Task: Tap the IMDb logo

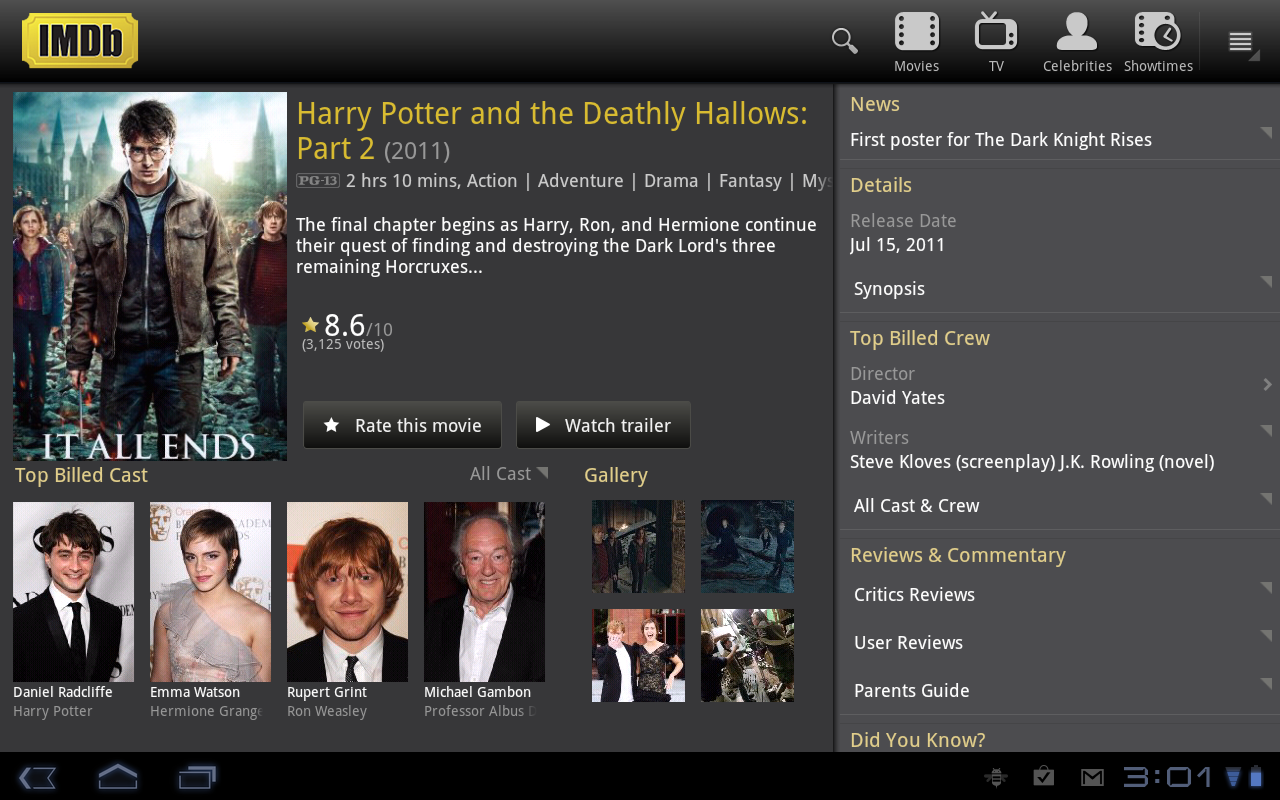Action: pos(80,41)
